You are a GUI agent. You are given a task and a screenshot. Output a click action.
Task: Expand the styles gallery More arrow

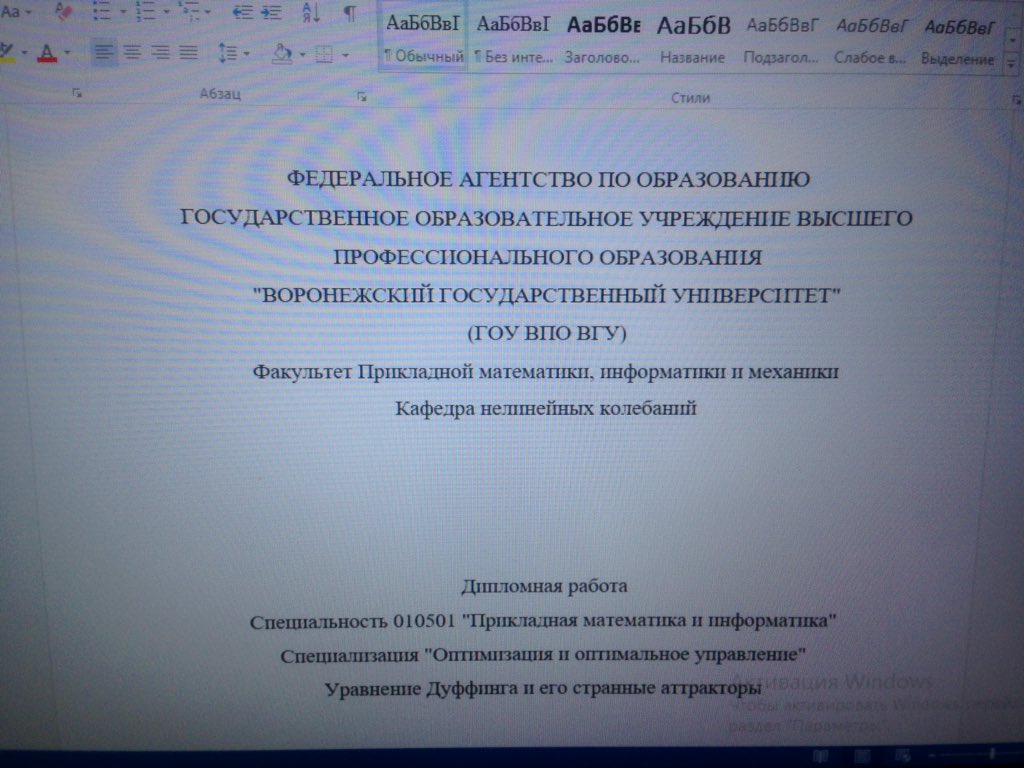tap(1012, 64)
